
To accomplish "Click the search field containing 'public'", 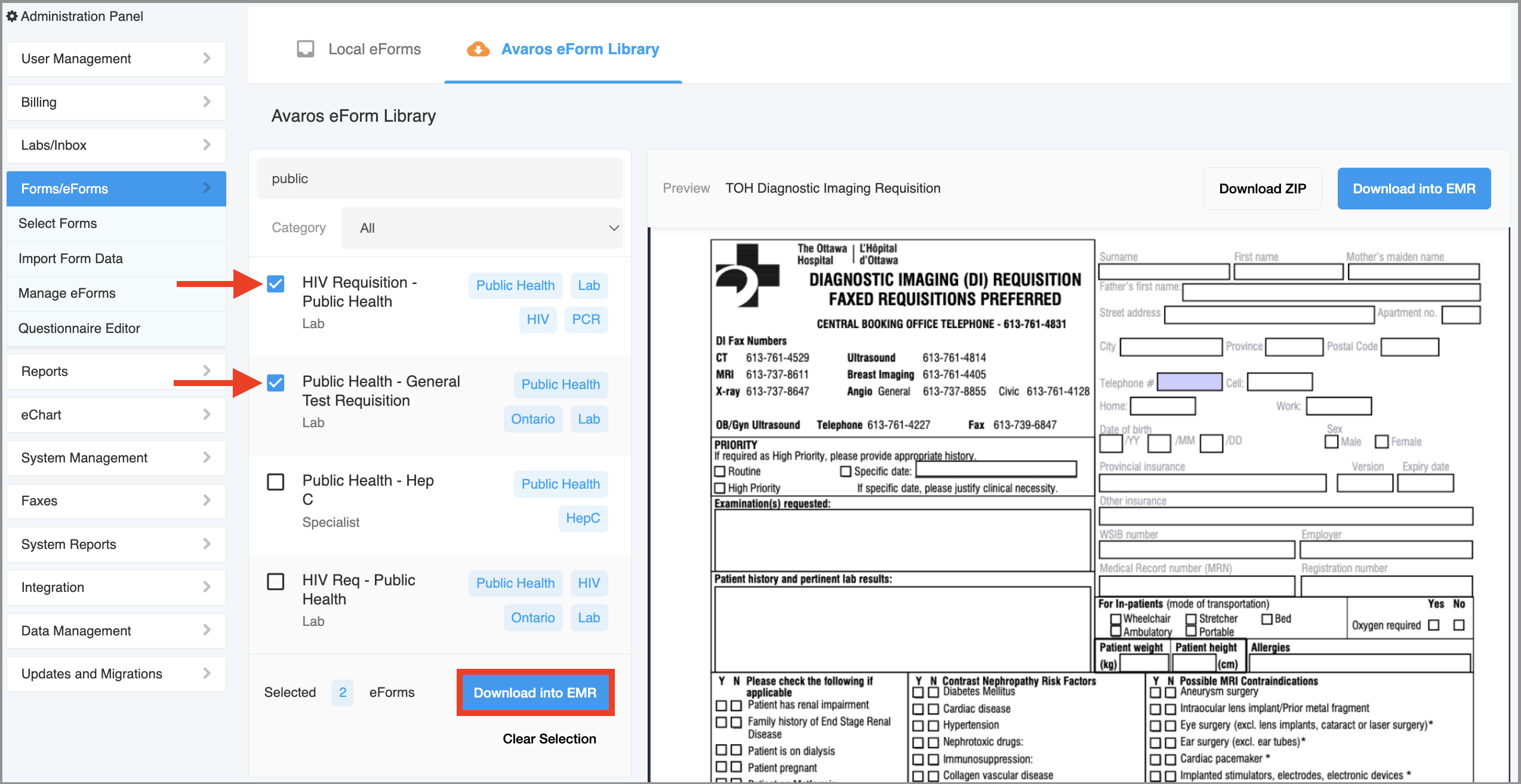I will (440, 178).
